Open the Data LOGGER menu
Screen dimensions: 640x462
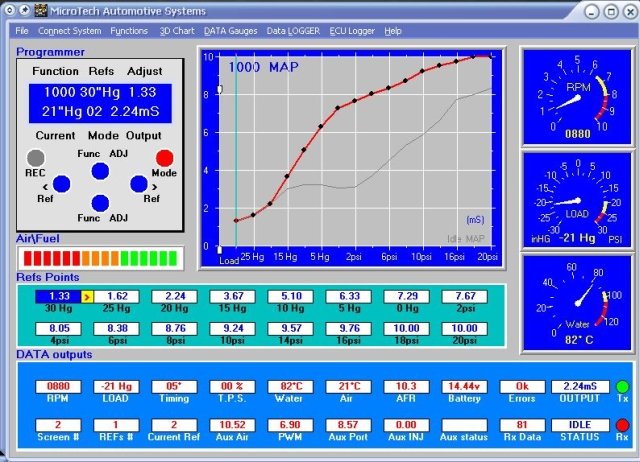[293, 31]
